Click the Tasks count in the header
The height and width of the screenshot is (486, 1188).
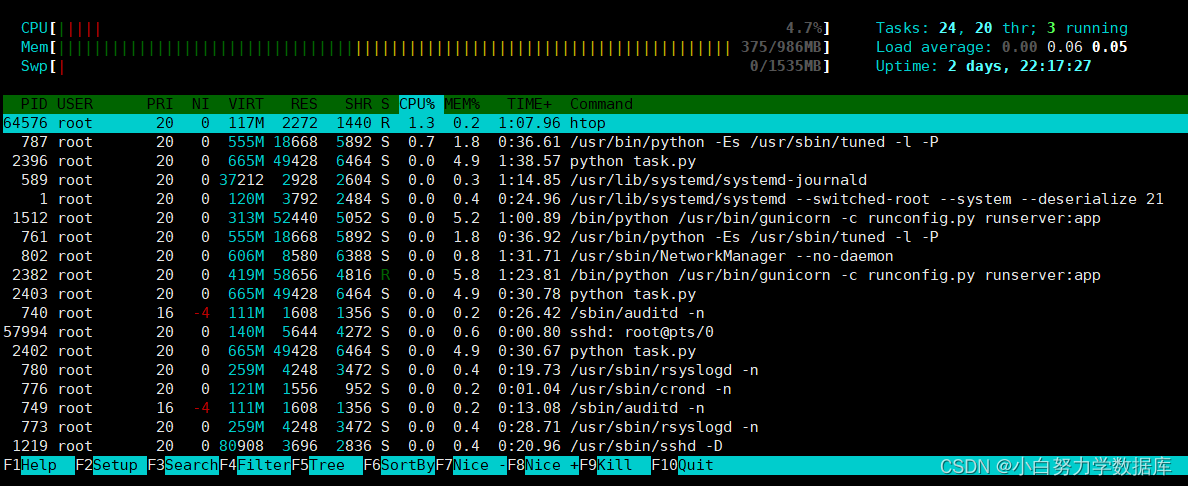tap(1002, 29)
